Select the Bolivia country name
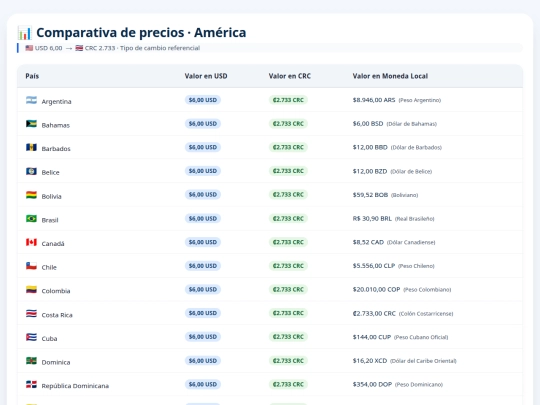Viewport: 540px width, 405px height. click(52, 196)
